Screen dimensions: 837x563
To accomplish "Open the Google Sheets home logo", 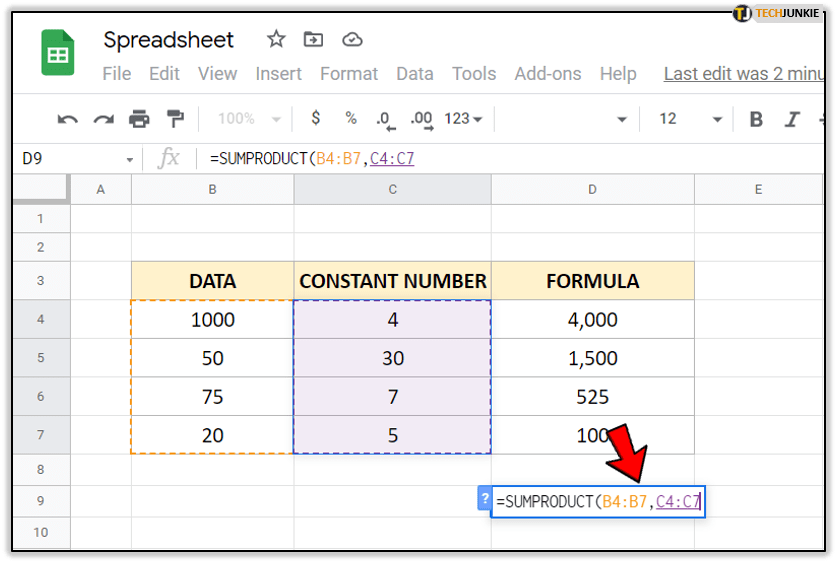I will coord(57,53).
